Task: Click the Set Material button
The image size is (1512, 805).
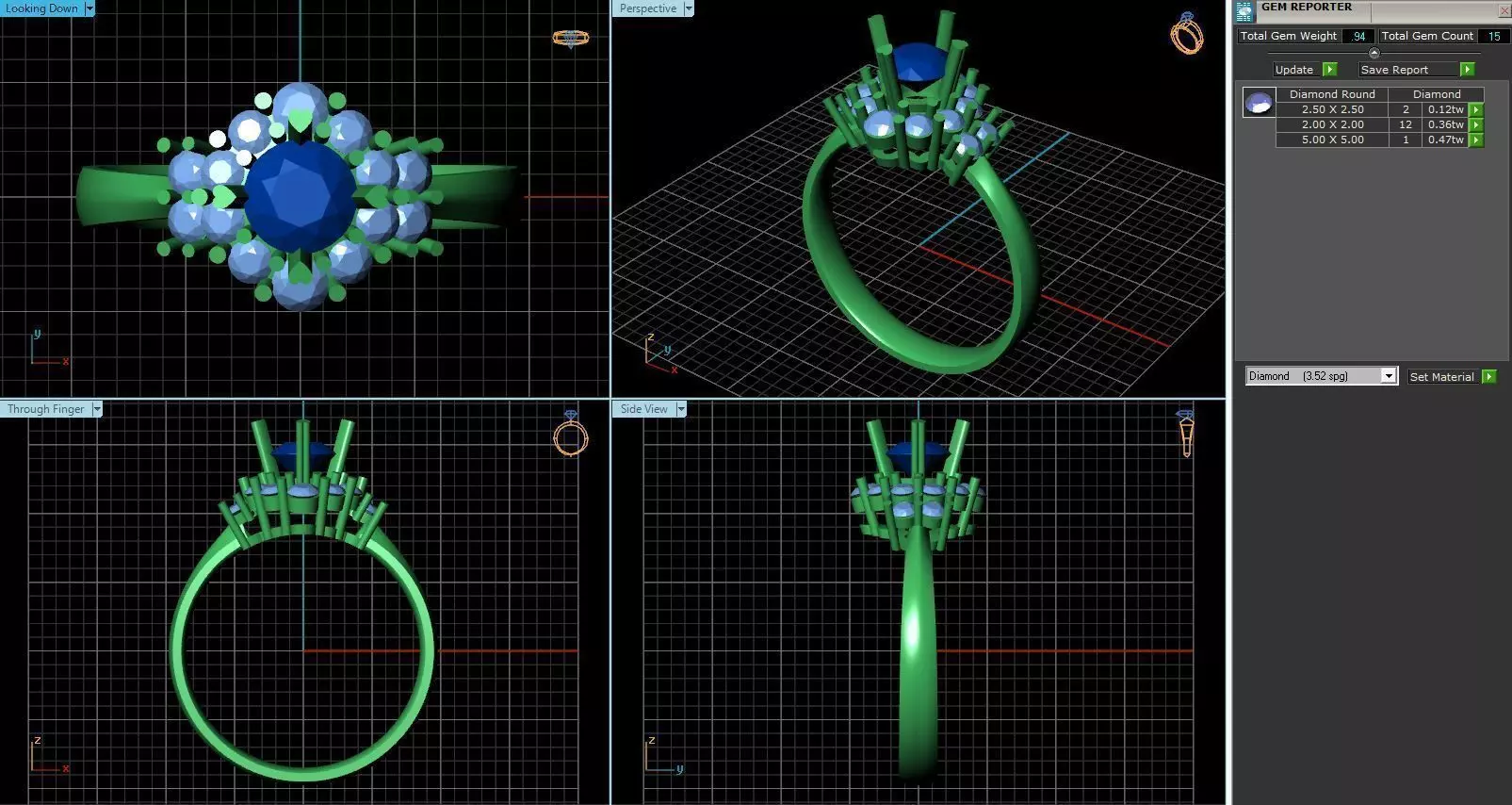Action: point(1443,377)
